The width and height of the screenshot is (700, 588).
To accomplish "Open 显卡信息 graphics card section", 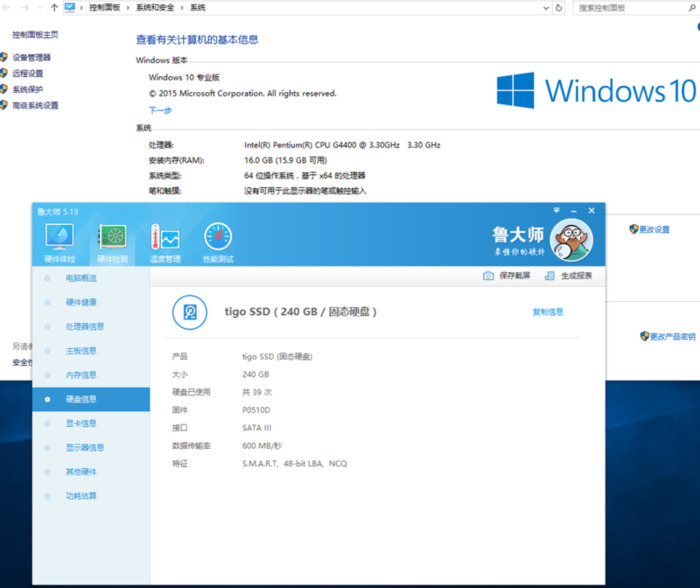I will 81,423.
